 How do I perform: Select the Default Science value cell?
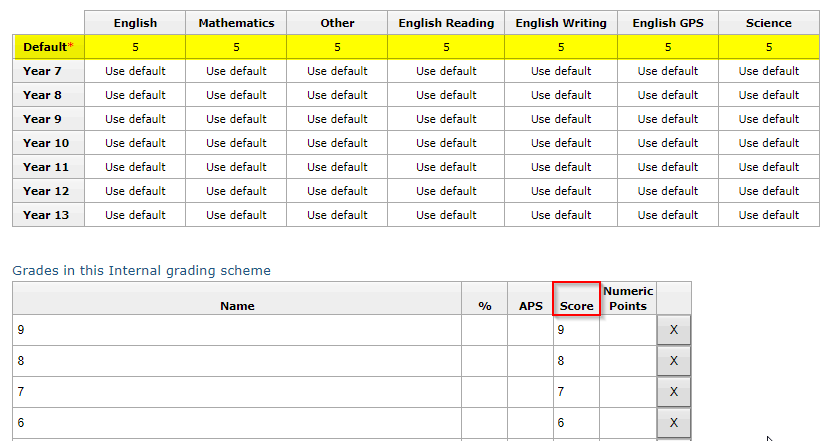click(x=769, y=47)
